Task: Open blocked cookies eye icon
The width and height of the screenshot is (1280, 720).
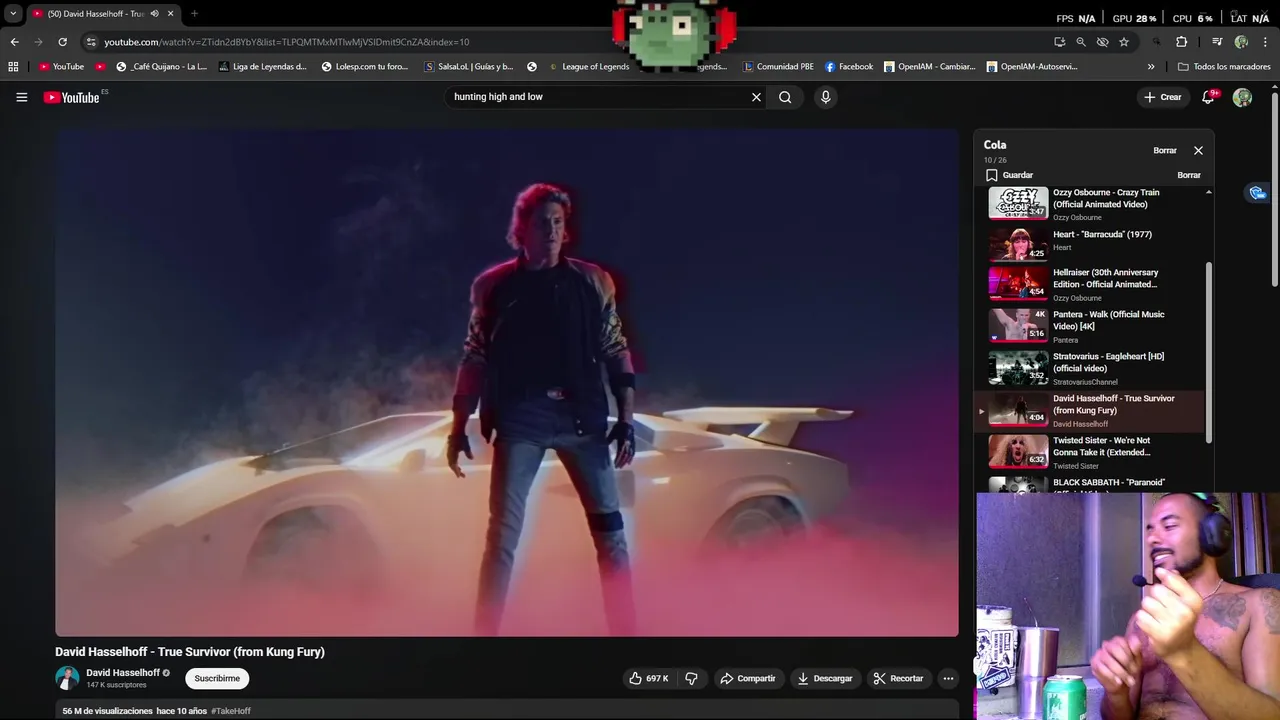Action: 1102,42
